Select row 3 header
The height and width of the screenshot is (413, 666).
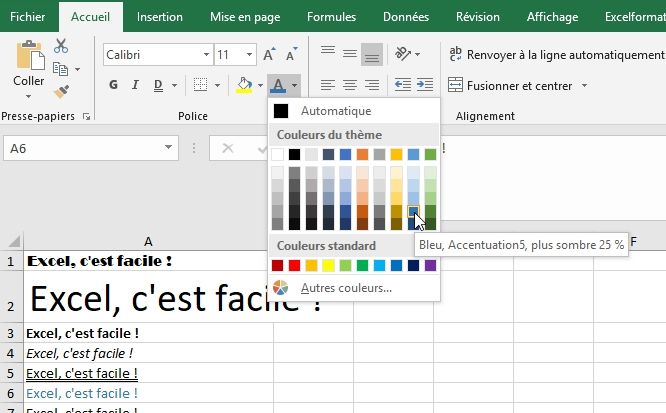pyautogui.click(x=11, y=333)
